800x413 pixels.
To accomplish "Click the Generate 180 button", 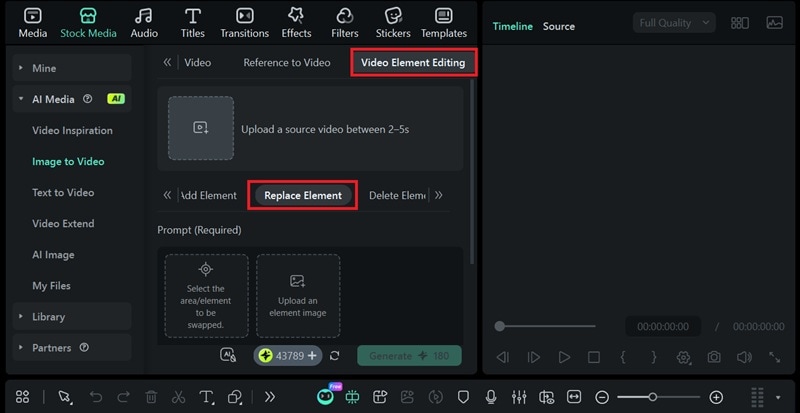I will coord(409,355).
